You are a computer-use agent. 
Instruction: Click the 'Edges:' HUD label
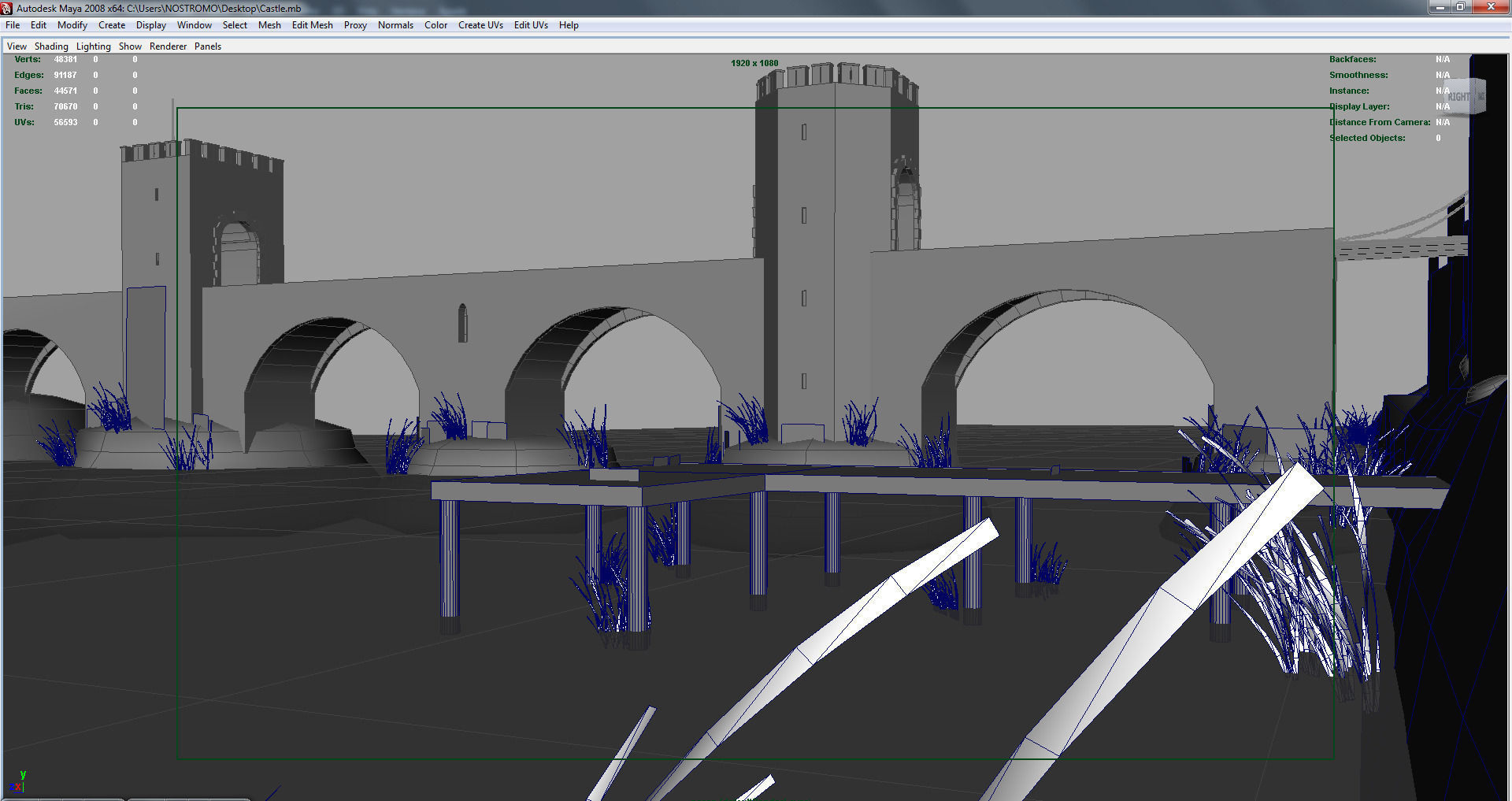pyautogui.click(x=29, y=75)
